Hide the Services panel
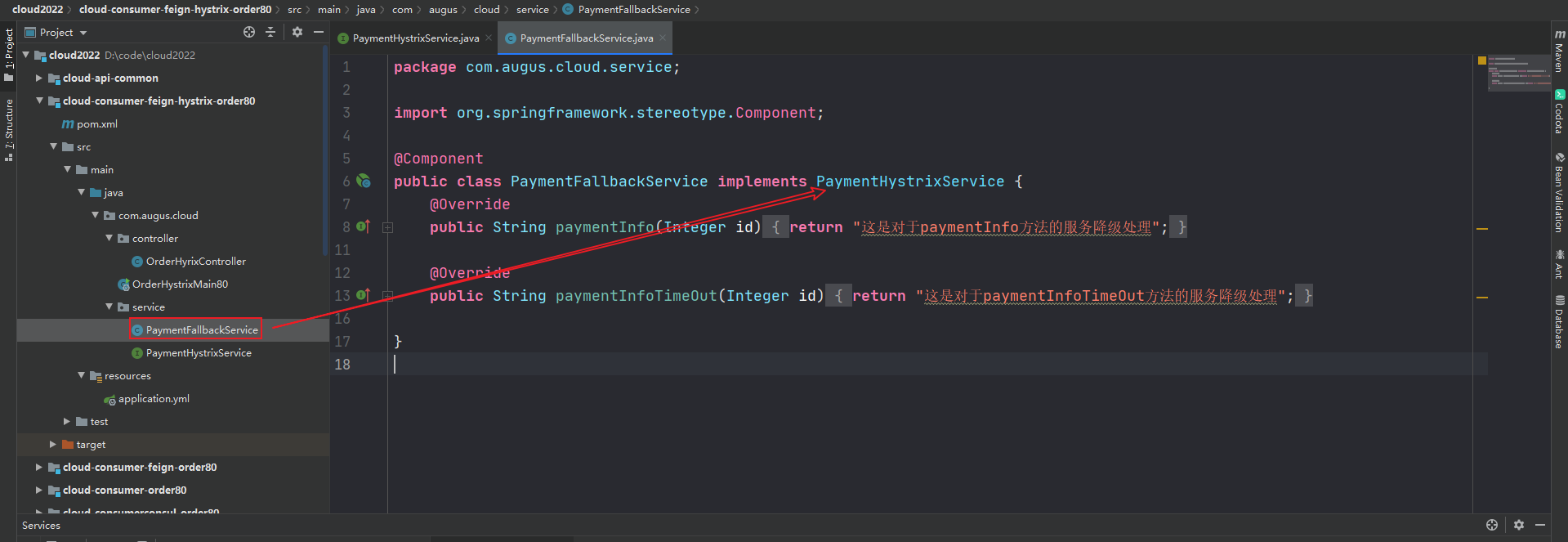 pos(1540,525)
